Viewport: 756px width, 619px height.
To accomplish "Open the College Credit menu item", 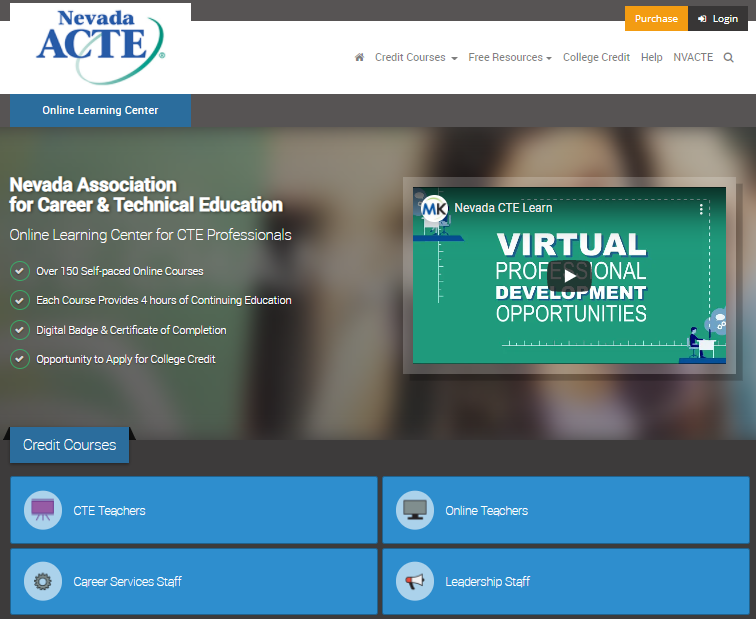I will point(596,57).
